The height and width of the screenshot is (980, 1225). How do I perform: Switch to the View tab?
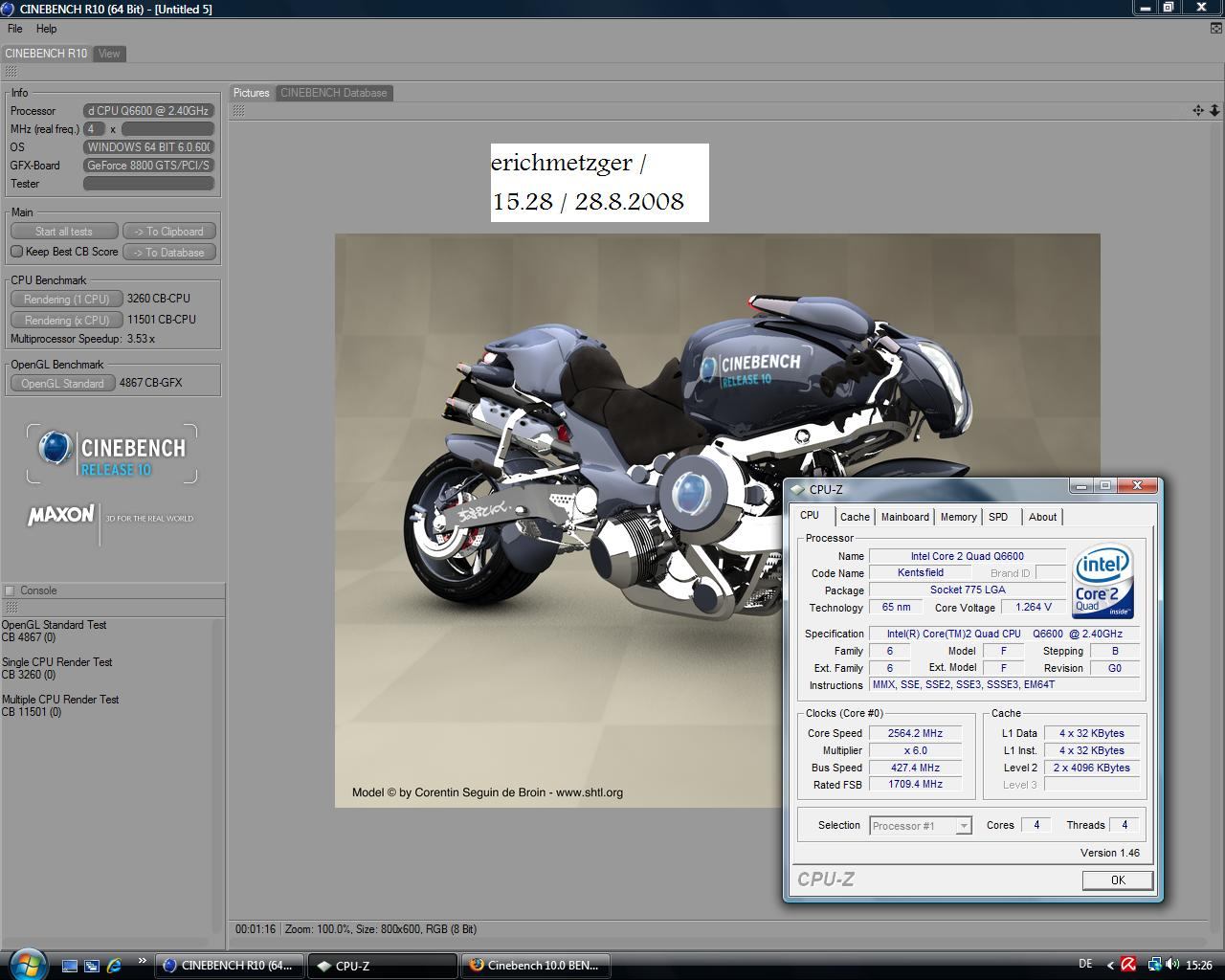pyautogui.click(x=109, y=54)
